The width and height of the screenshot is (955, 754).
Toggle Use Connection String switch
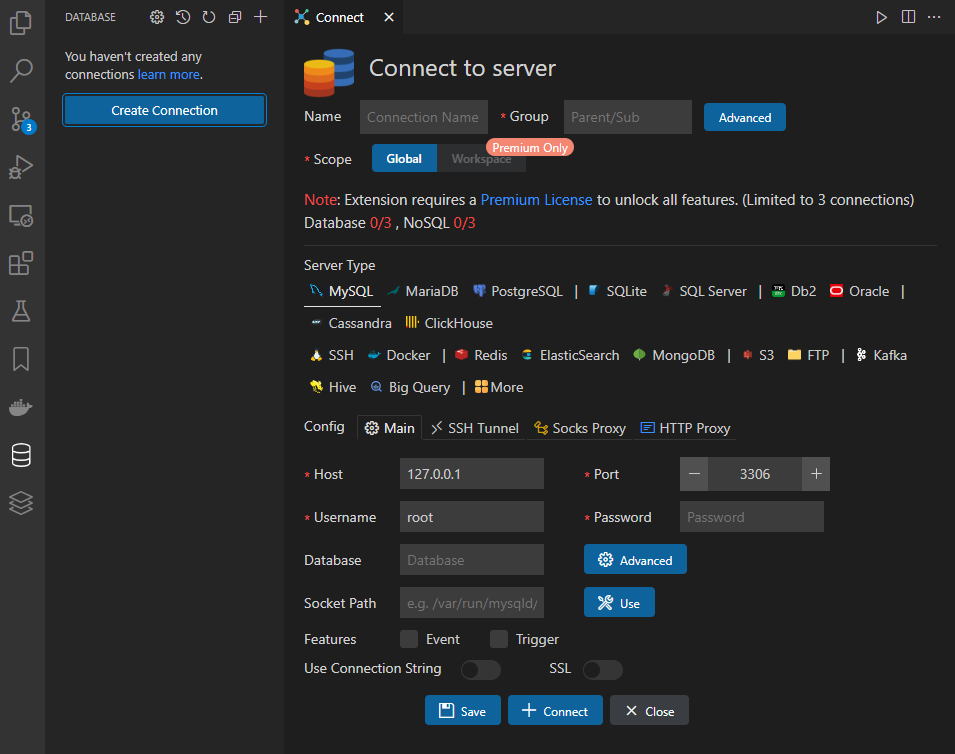(481, 669)
